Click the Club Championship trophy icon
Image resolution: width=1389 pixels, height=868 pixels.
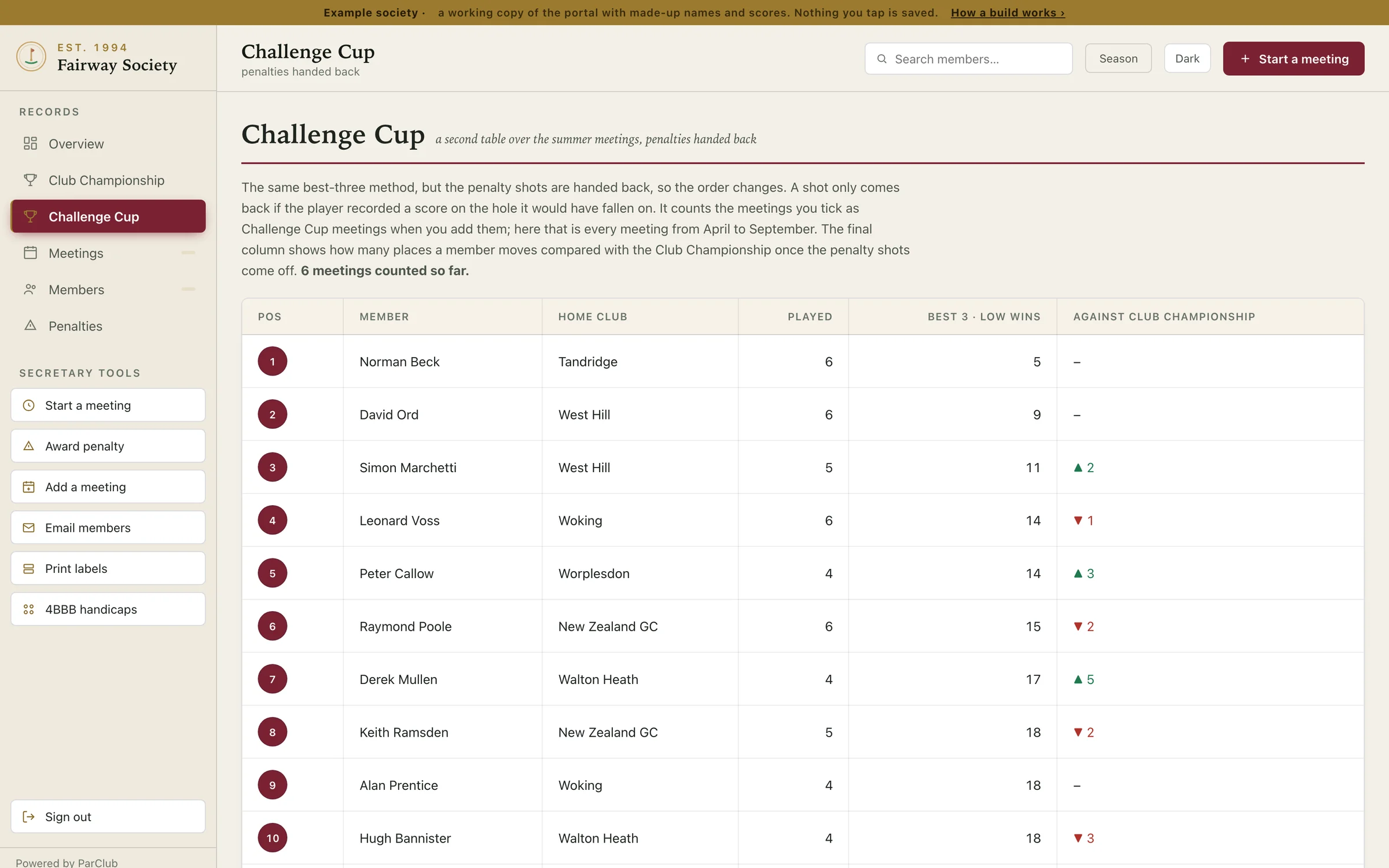[30, 180]
